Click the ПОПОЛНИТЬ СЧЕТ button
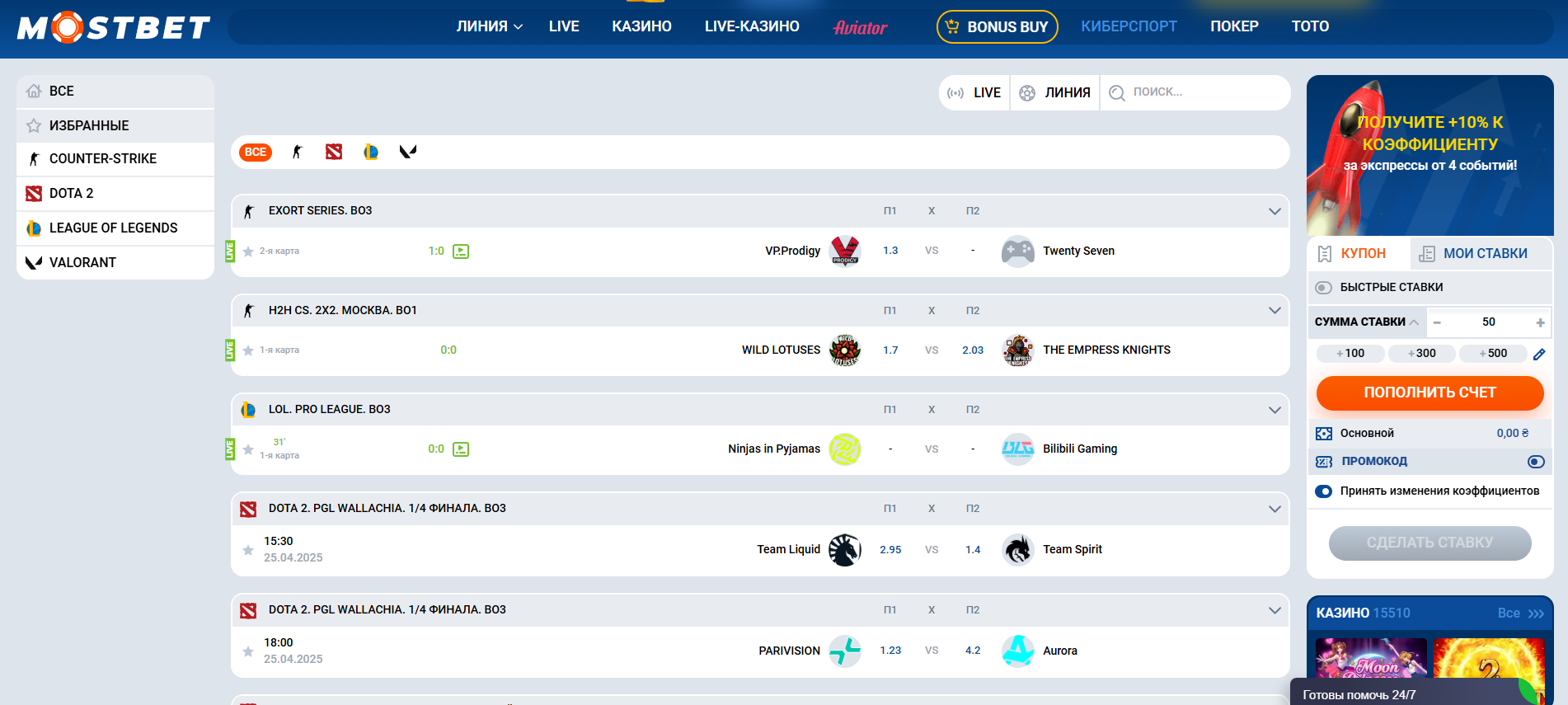Image resolution: width=1568 pixels, height=705 pixels. pos(1430,392)
